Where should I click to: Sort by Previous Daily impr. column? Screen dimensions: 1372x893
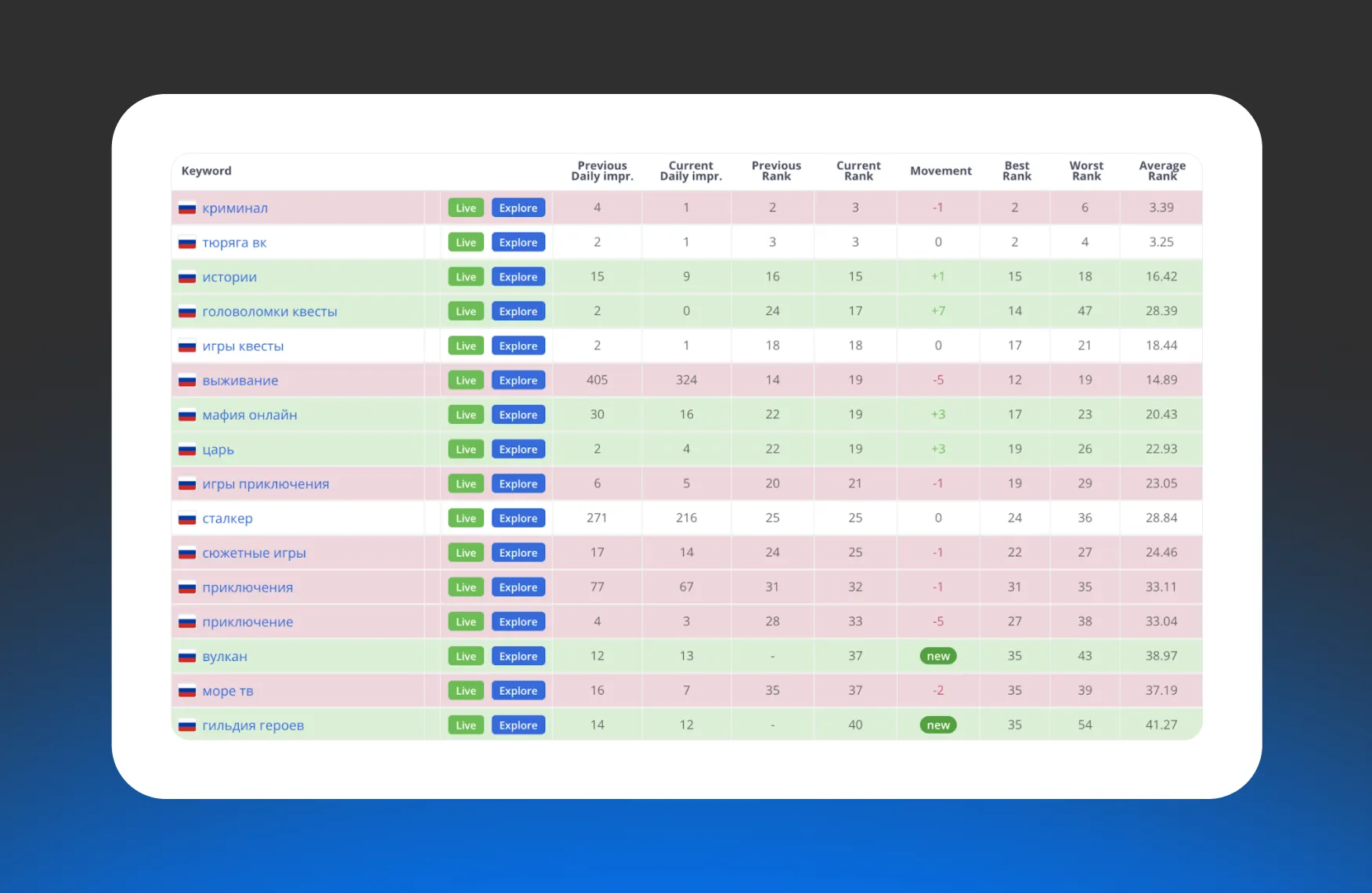[602, 171]
